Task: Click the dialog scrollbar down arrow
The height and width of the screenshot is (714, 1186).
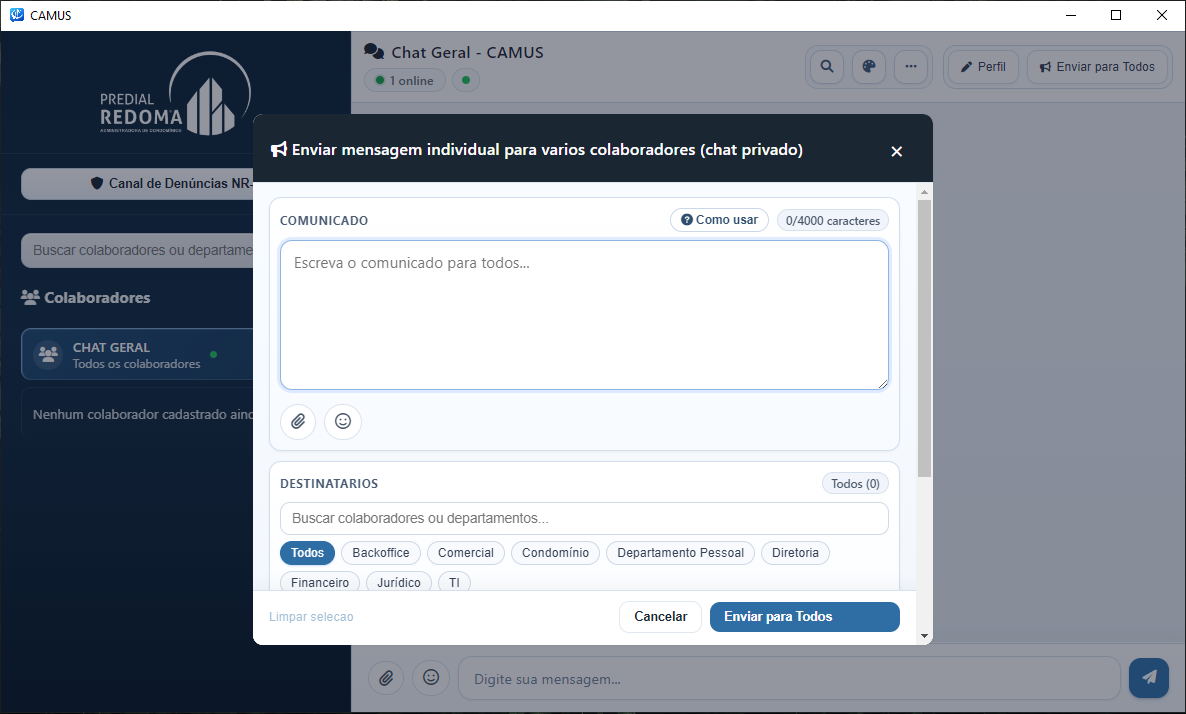Action: pyautogui.click(x=924, y=636)
